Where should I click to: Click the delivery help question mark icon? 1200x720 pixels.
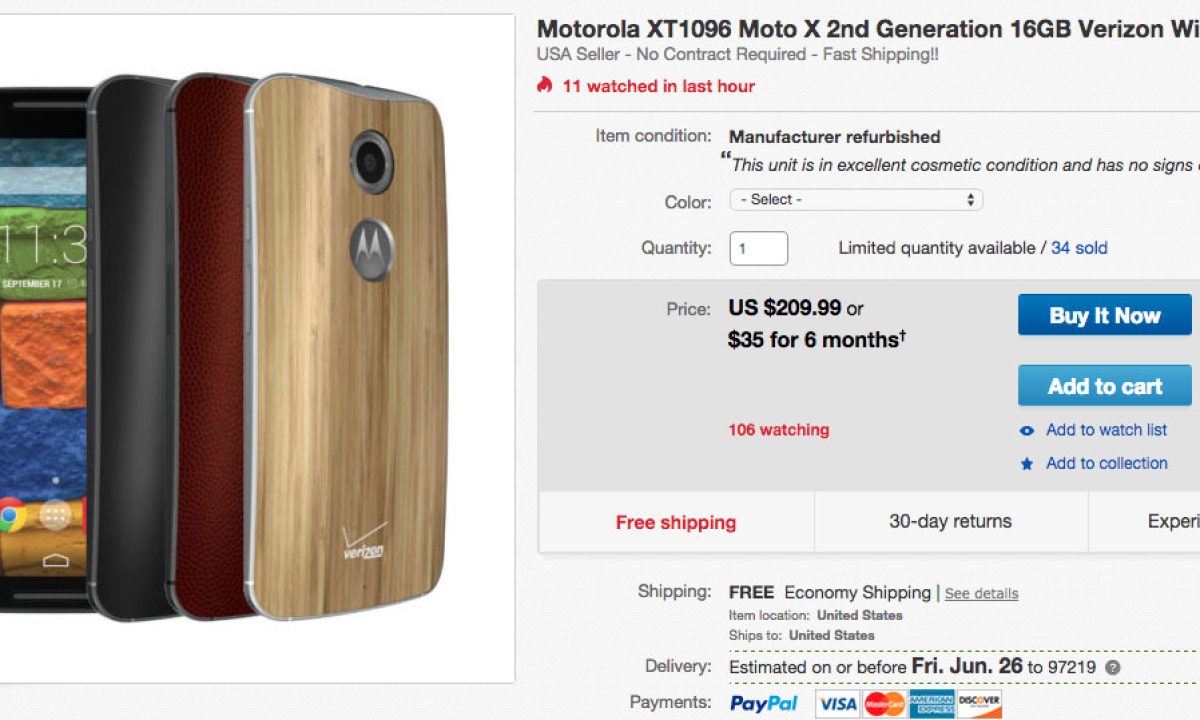point(1113,667)
